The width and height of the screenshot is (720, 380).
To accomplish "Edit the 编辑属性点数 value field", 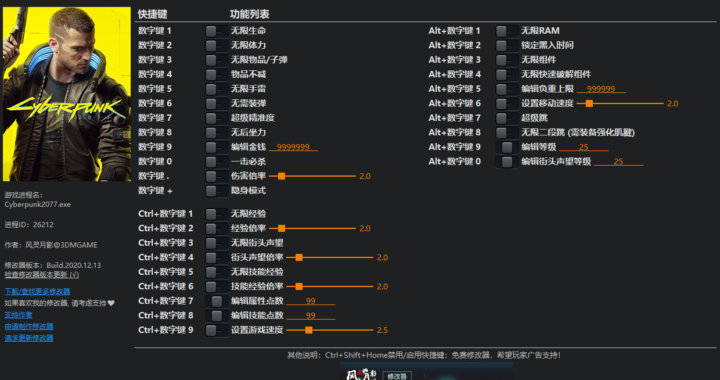I will pyautogui.click(x=311, y=301).
